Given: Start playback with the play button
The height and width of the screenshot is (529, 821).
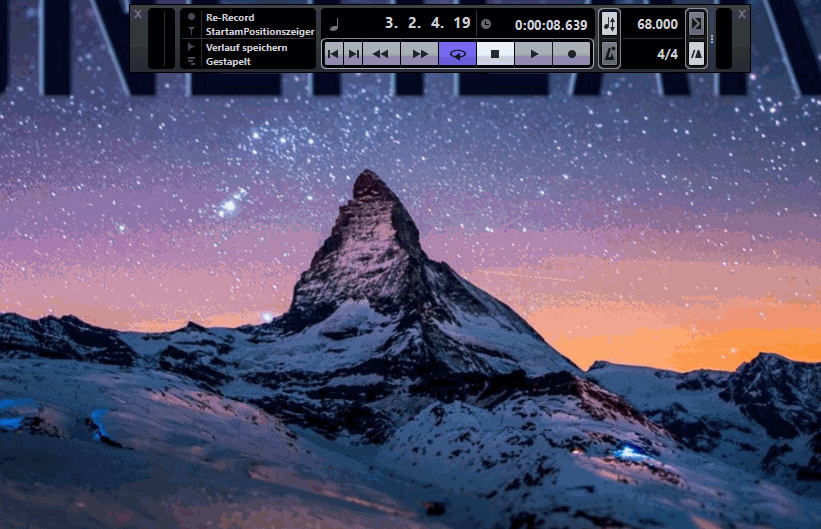Looking at the screenshot, I should (534, 54).
